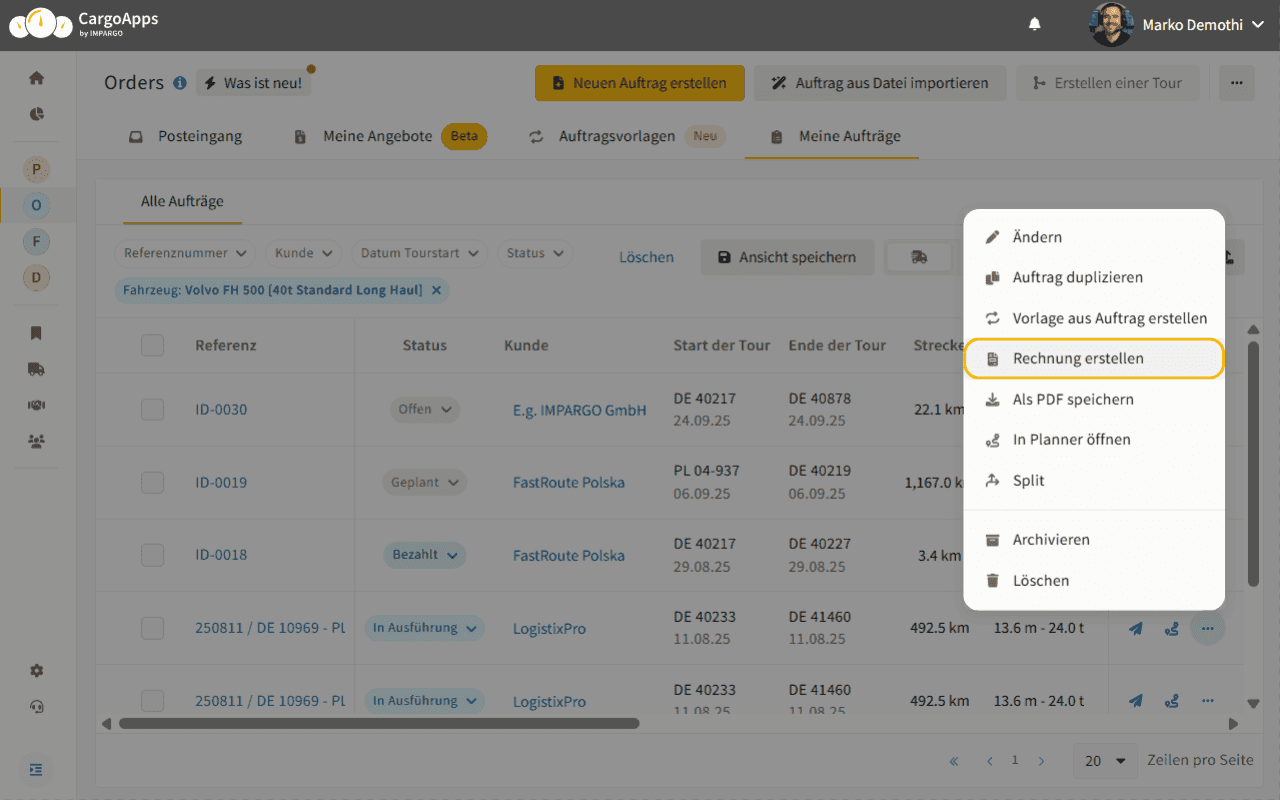Open the Status filter dropdown
The height and width of the screenshot is (800, 1280).
coord(534,253)
